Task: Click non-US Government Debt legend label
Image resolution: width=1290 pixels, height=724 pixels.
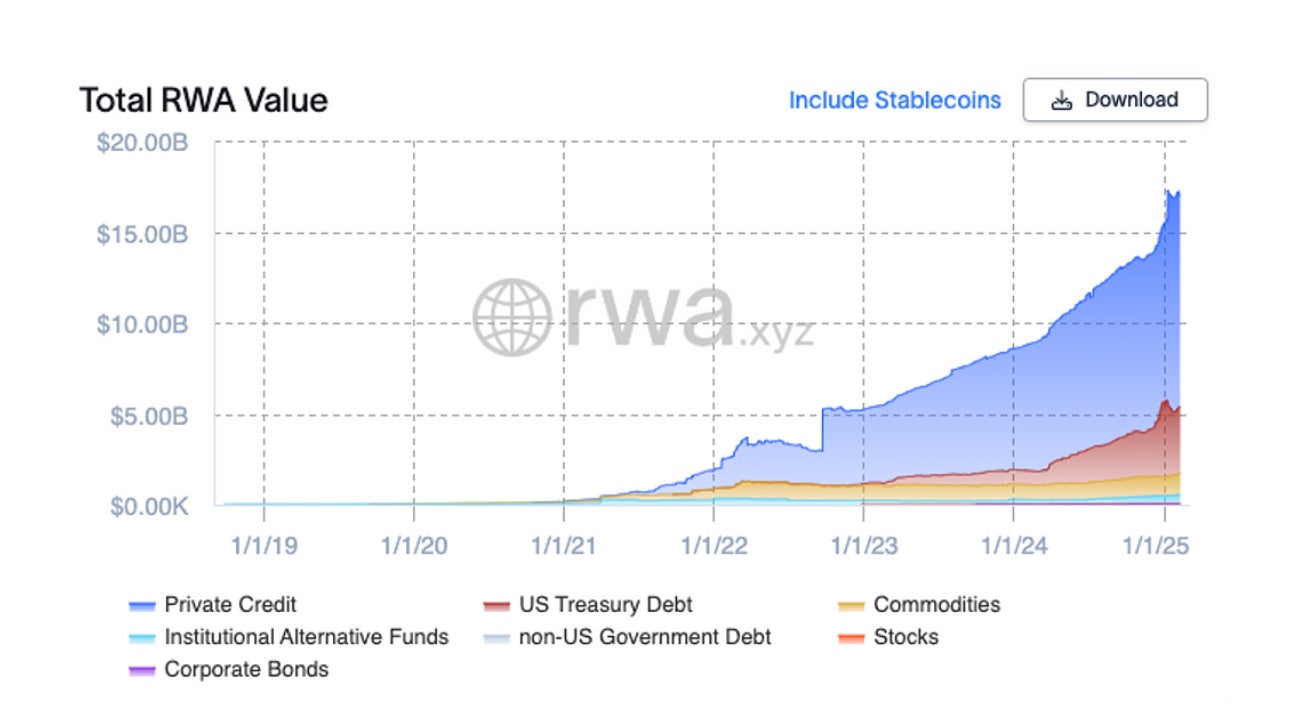Action: click(x=645, y=637)
